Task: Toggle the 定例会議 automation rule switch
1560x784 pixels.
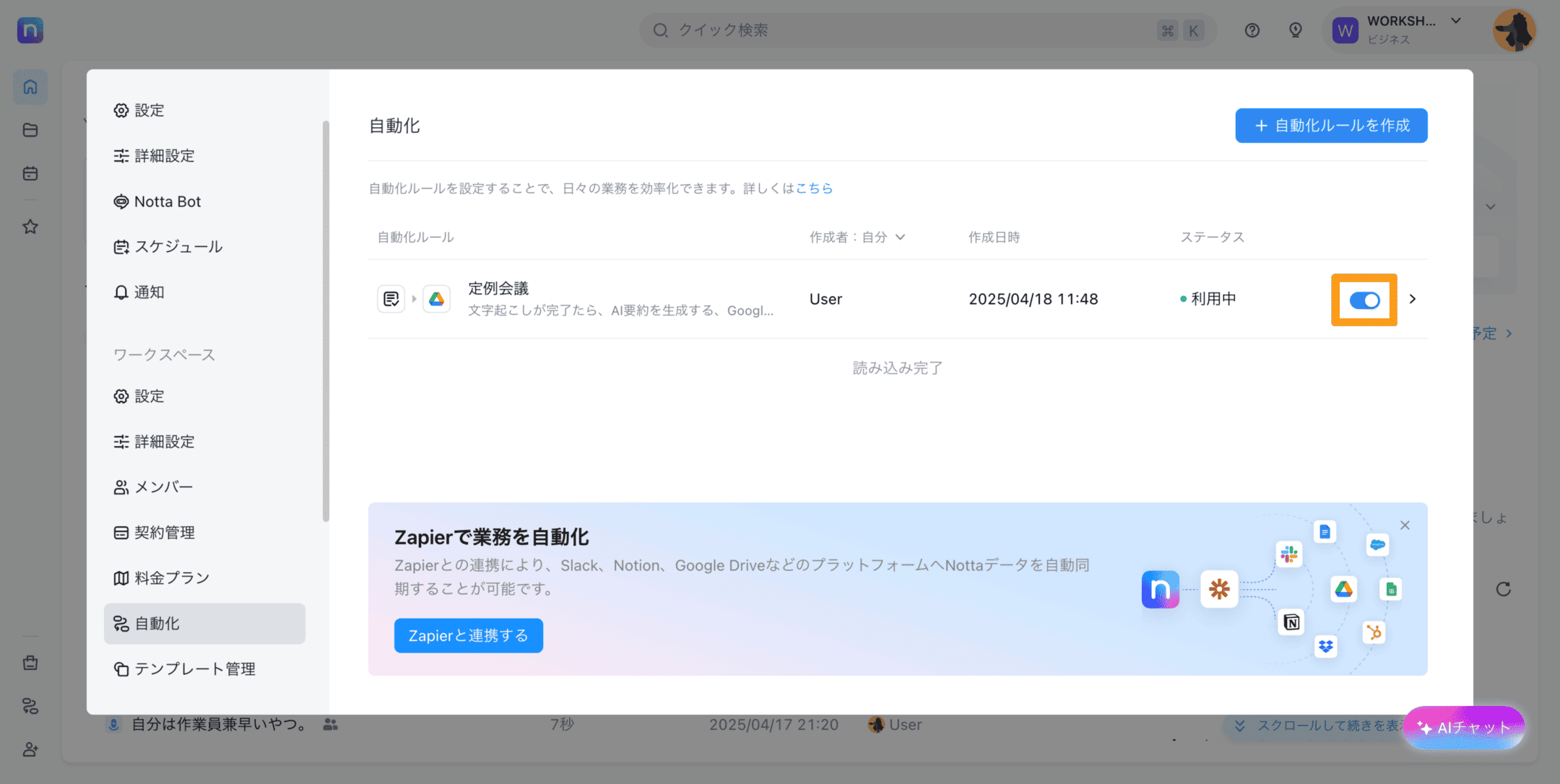Action: [1364, 300]
